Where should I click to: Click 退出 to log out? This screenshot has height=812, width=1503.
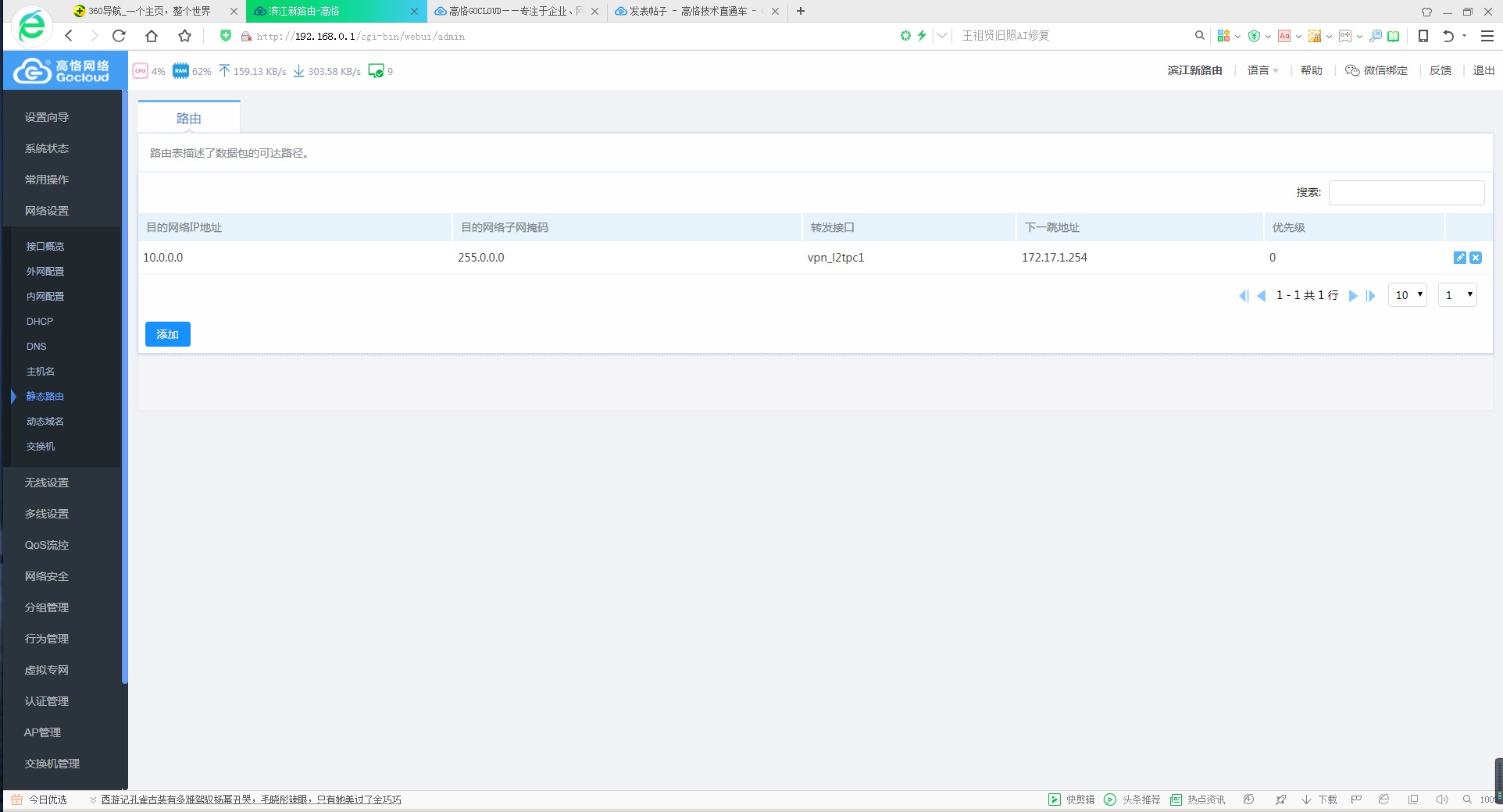(x=1483, y=70)
